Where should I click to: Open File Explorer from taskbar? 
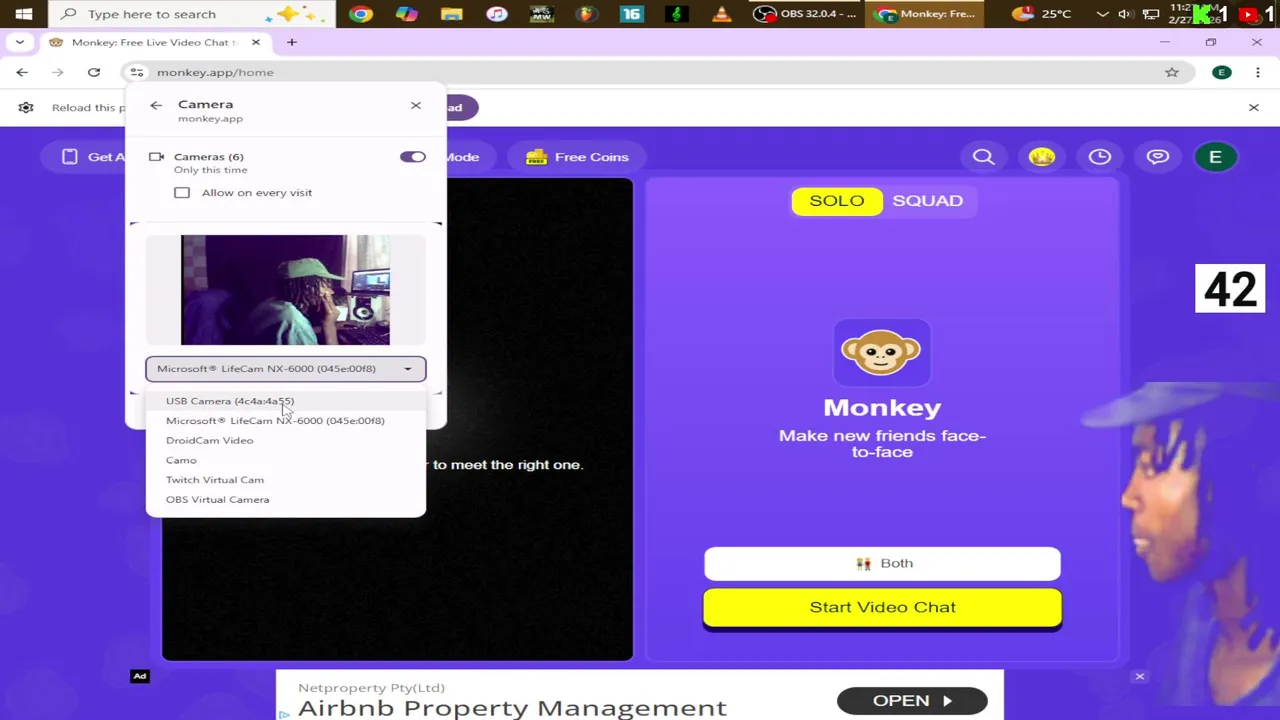[452, 14]
